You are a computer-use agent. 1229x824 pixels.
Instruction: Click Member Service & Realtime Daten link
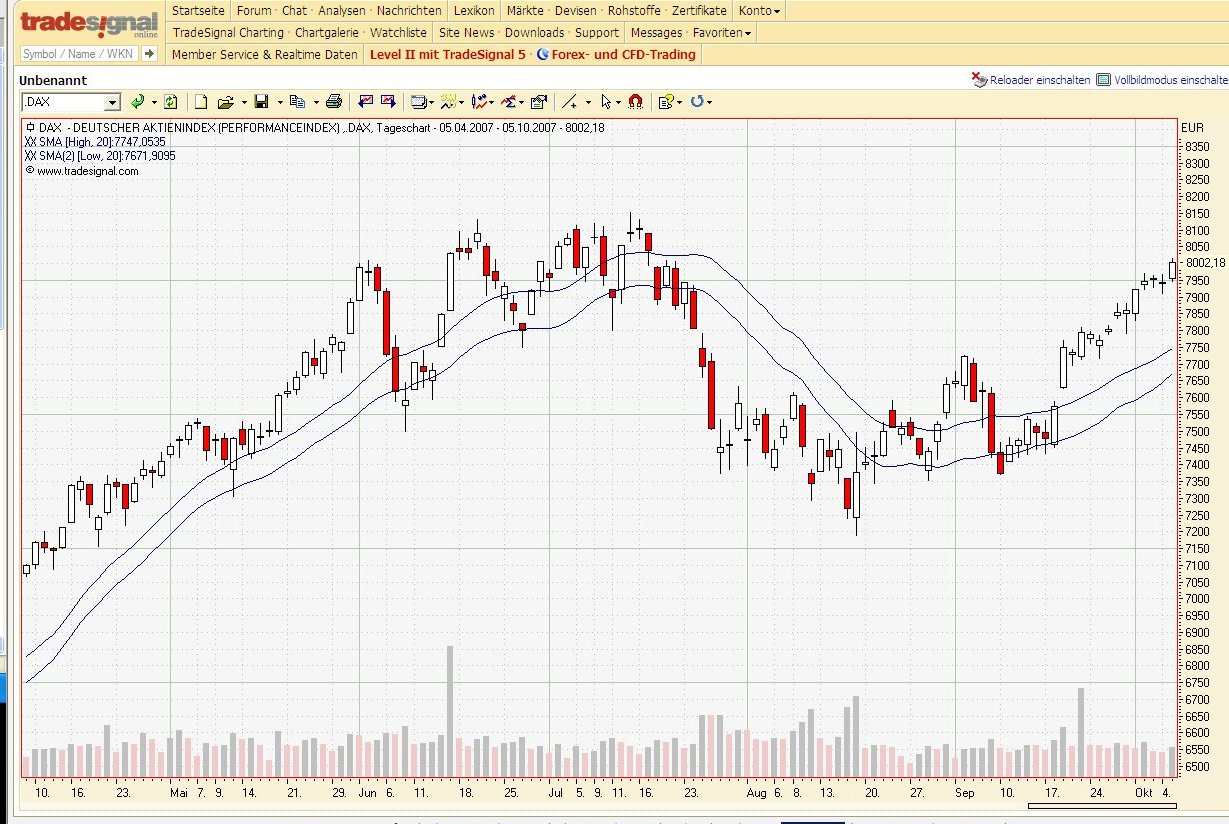pos(265,55)
